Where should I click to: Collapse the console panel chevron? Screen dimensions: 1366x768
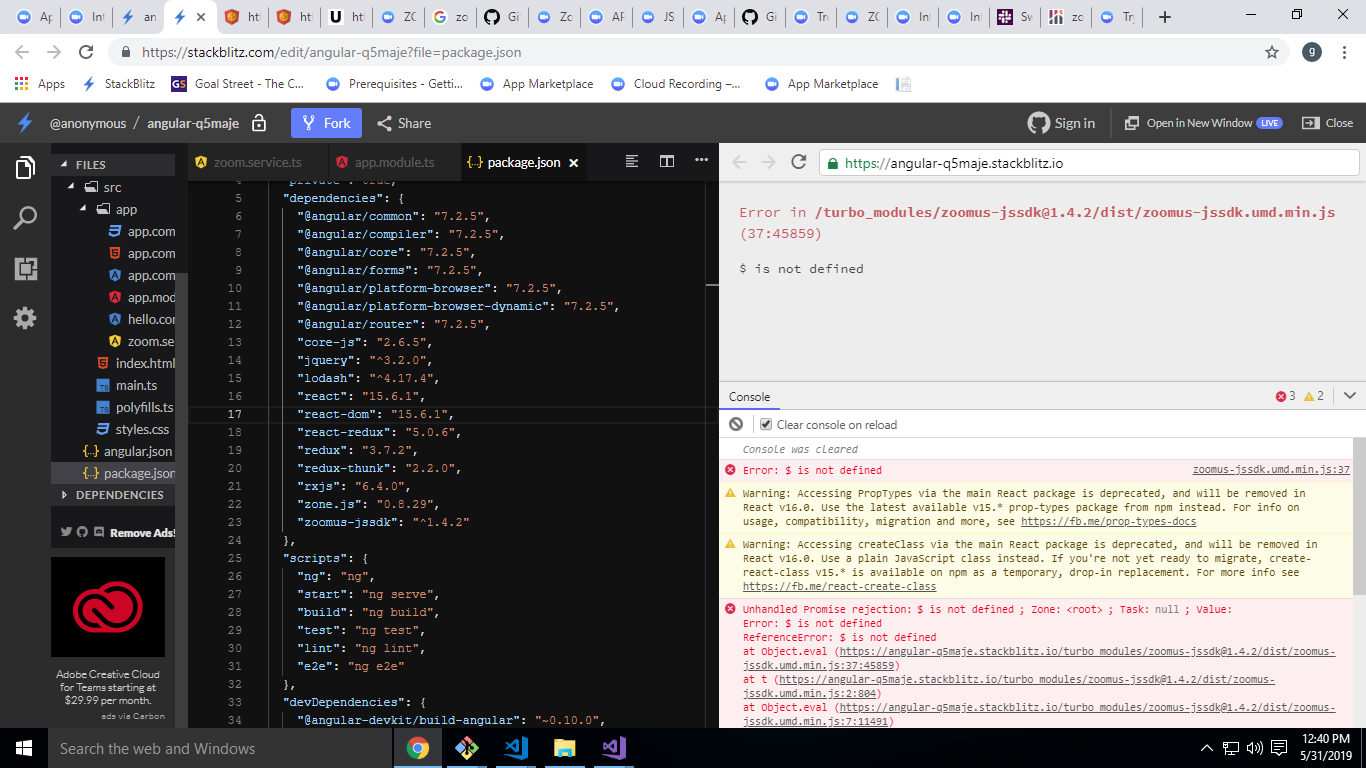[1349, 396]
